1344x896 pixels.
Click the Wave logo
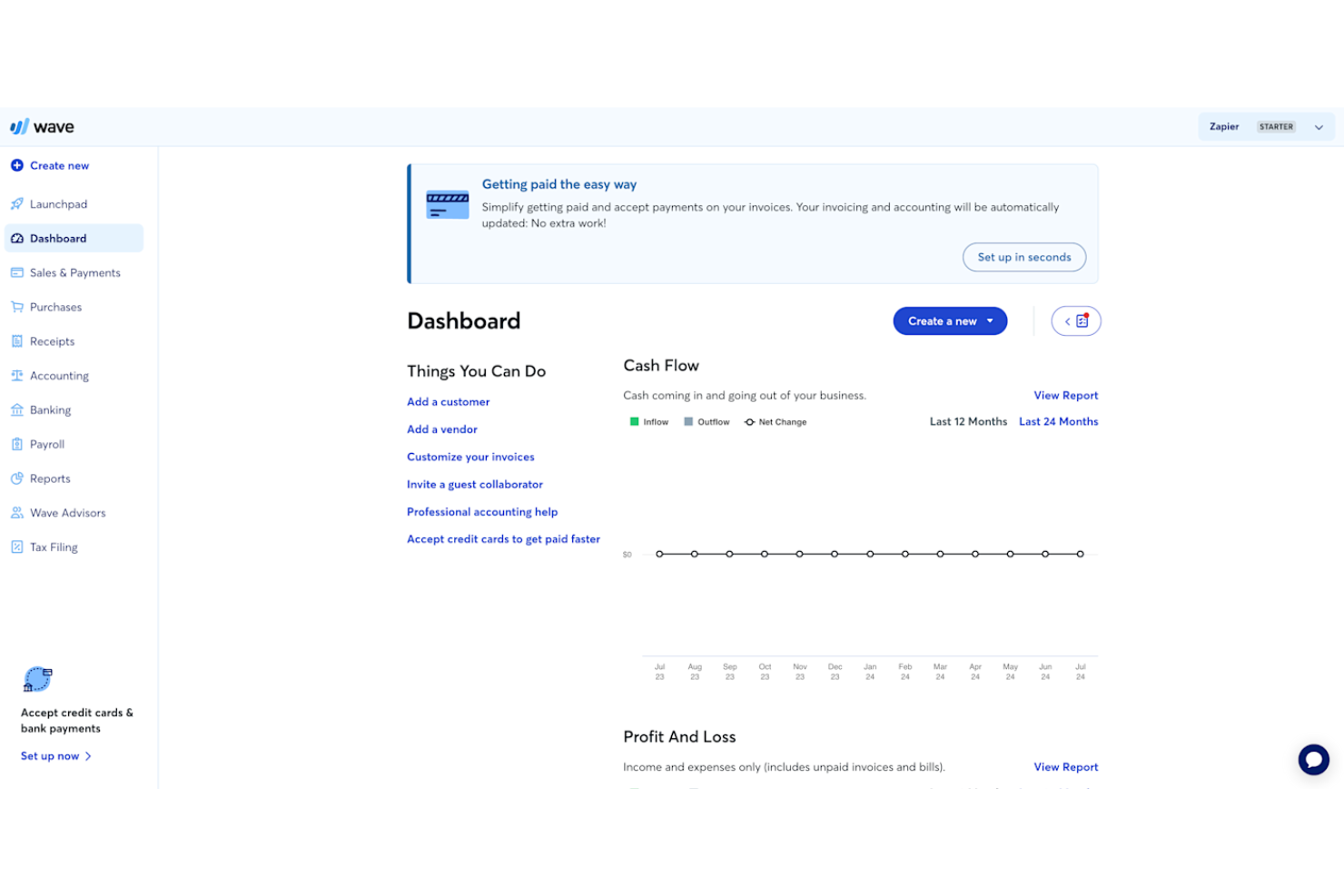[x=42, y=126]
